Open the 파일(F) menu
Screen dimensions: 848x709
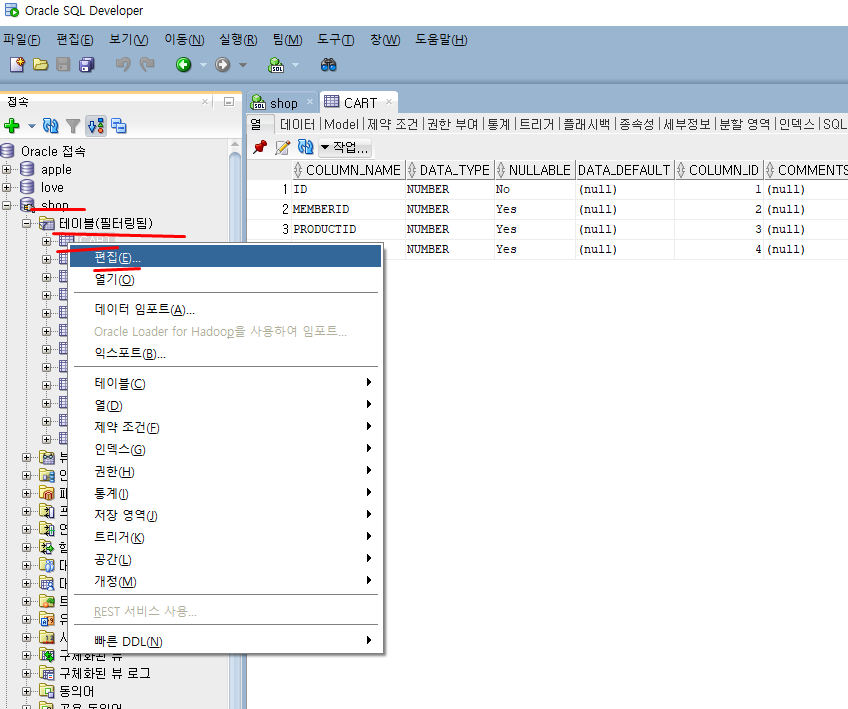pyautogui.click(x=22, y=39)
